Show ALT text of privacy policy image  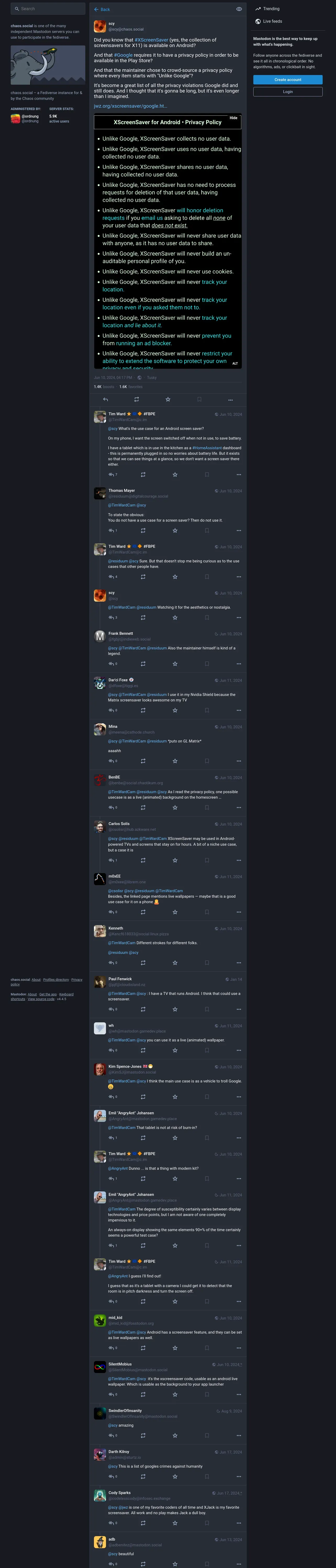pos(235,364)
